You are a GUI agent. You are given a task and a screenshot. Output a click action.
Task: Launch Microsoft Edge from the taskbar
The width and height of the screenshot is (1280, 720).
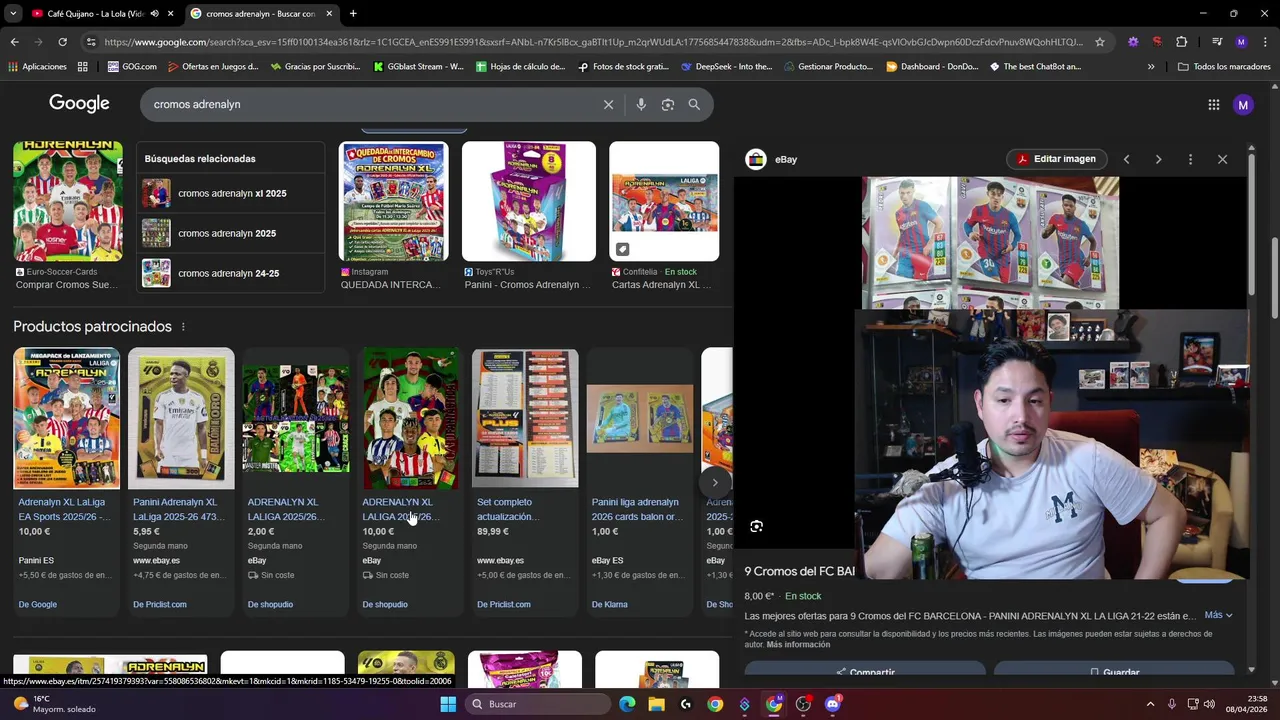(627, 704)
